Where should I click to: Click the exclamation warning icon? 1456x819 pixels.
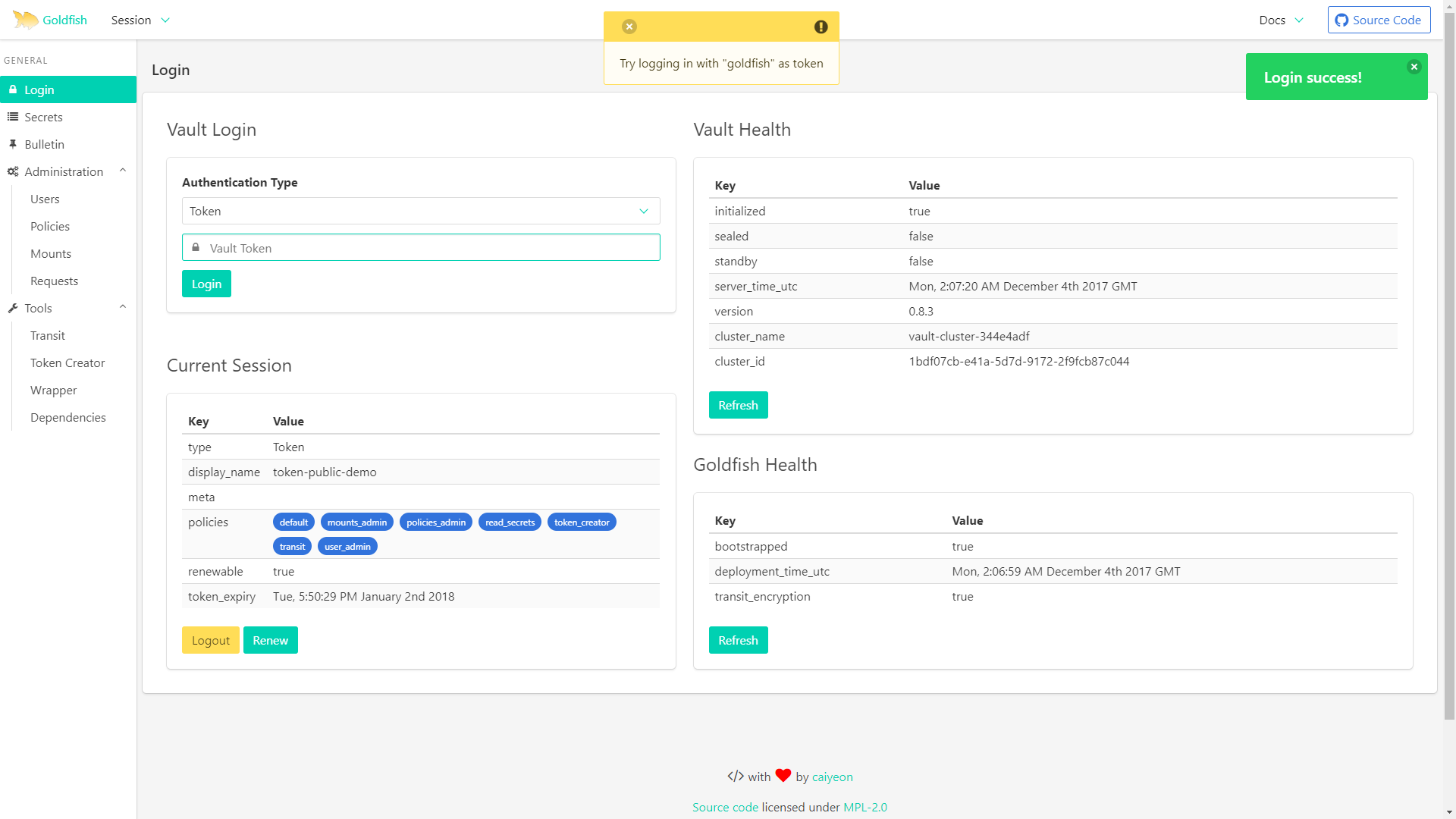821,27
